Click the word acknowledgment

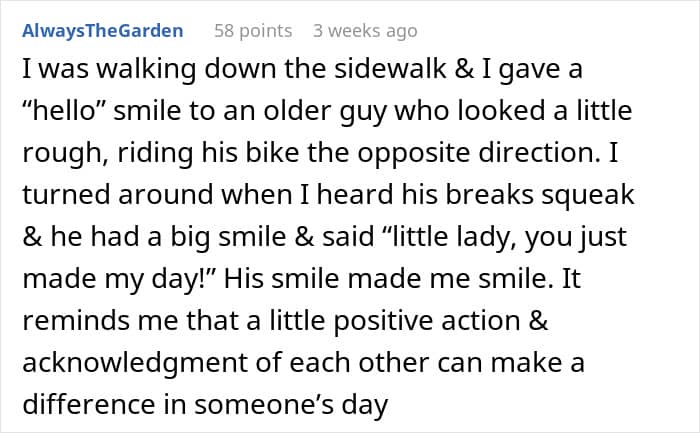[135, 364]
